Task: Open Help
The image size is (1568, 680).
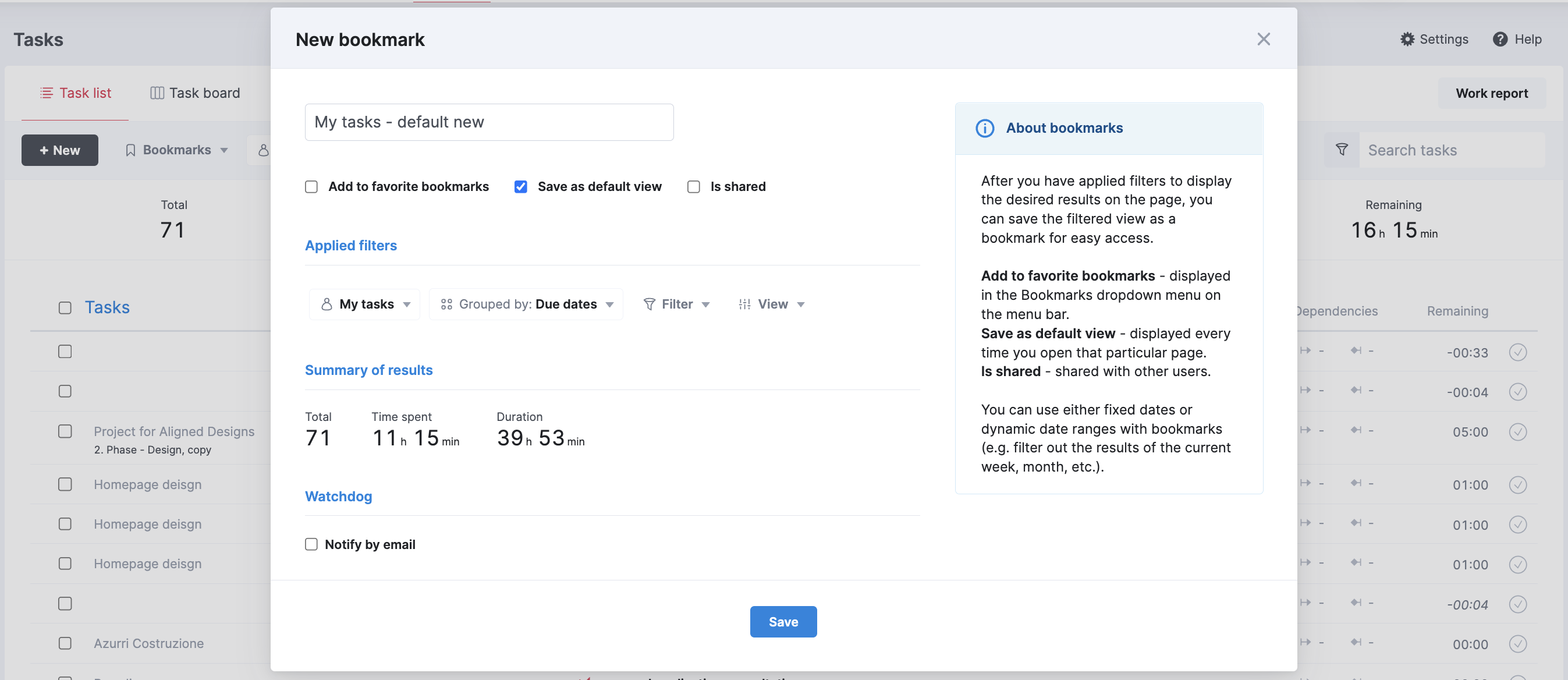Action: click(1517, 40)
